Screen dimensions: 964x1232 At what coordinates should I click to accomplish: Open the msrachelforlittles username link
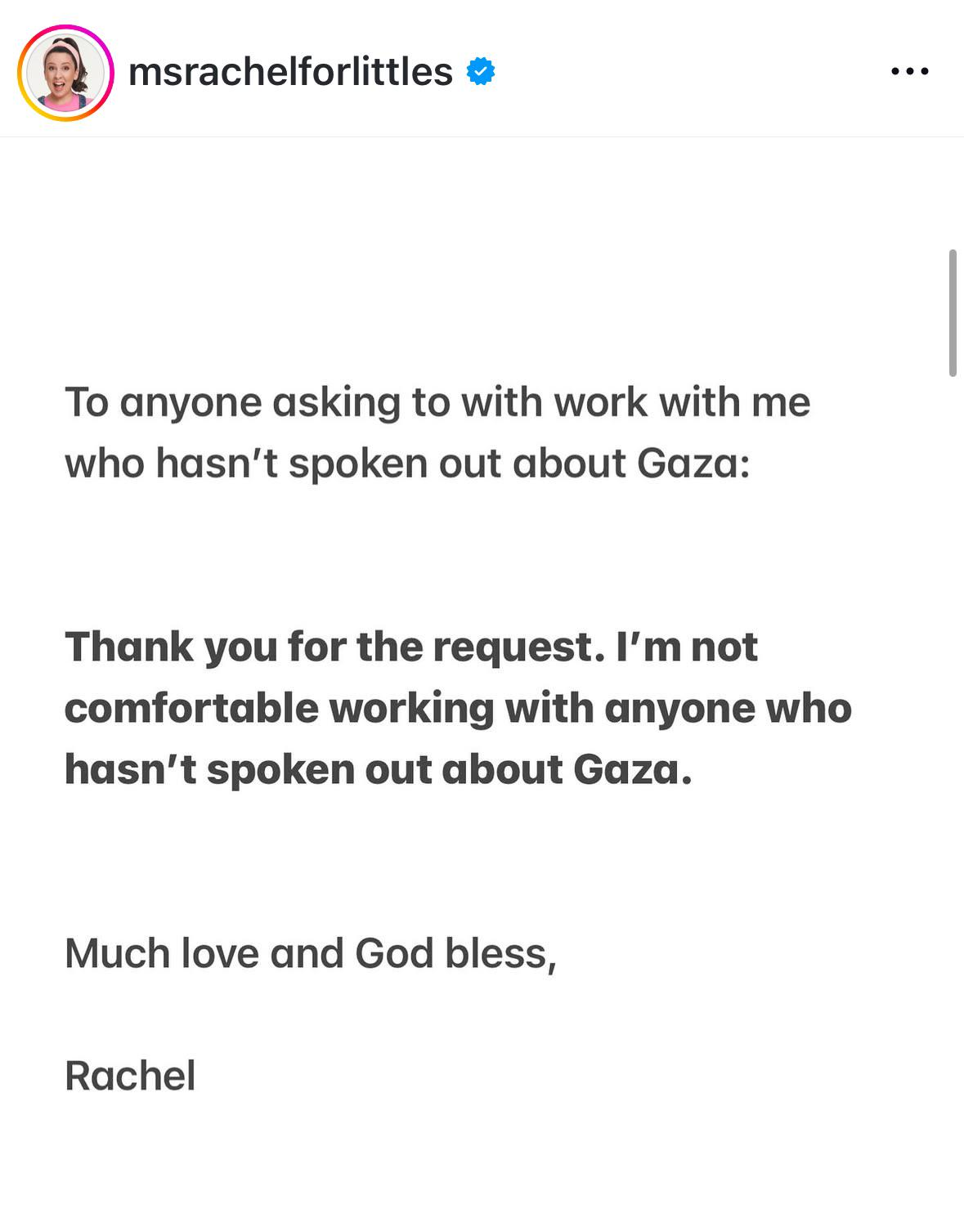290,72
